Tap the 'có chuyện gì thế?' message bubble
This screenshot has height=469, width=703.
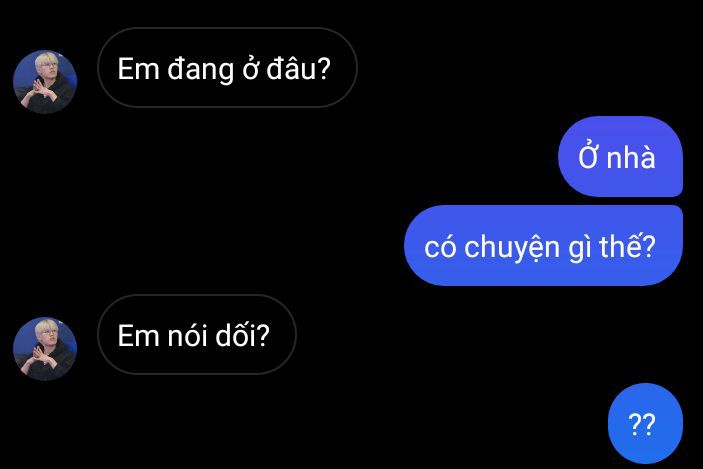[543, 245]
